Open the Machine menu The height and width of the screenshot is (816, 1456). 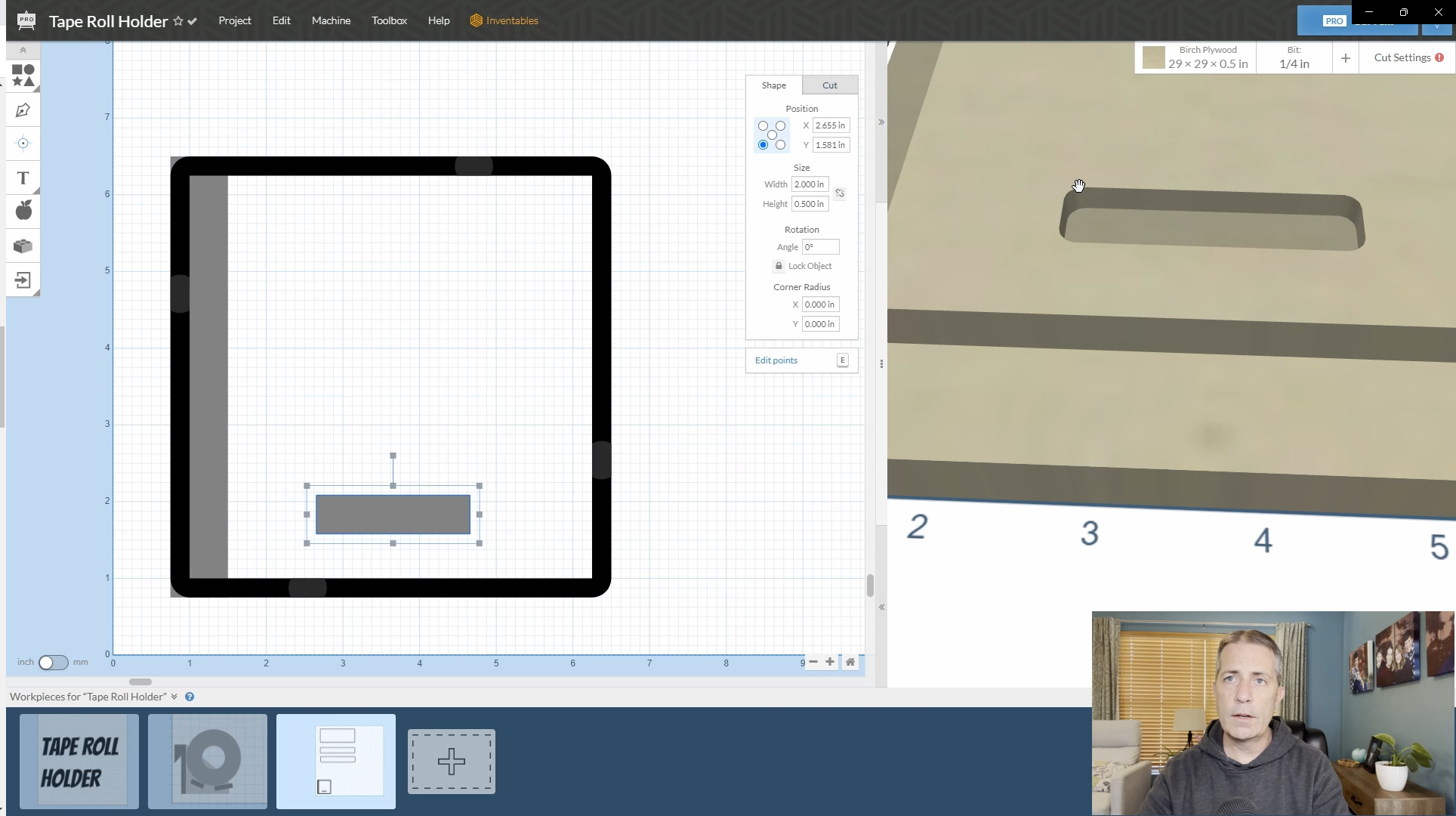(331, 20)
